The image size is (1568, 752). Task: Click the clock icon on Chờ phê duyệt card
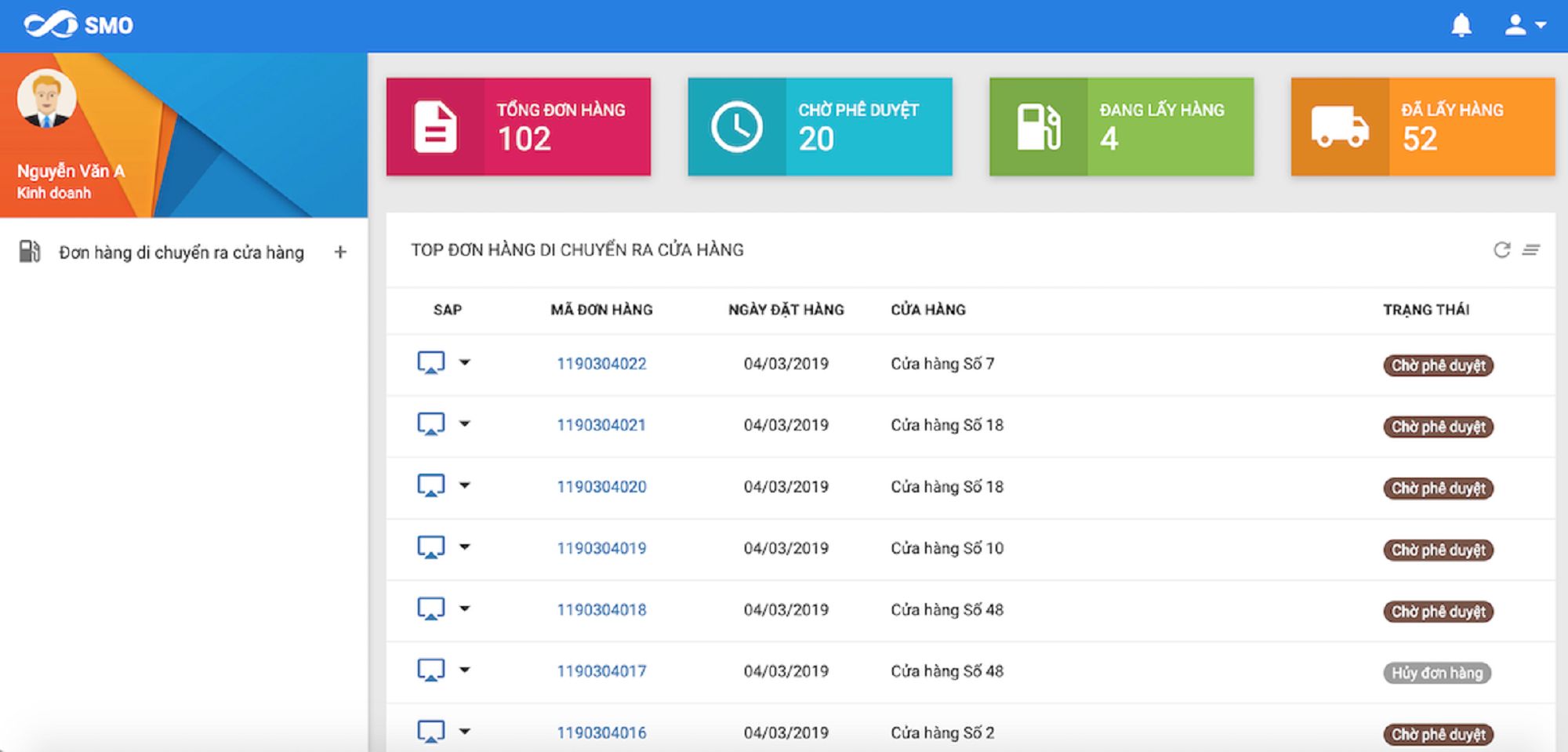736,126
